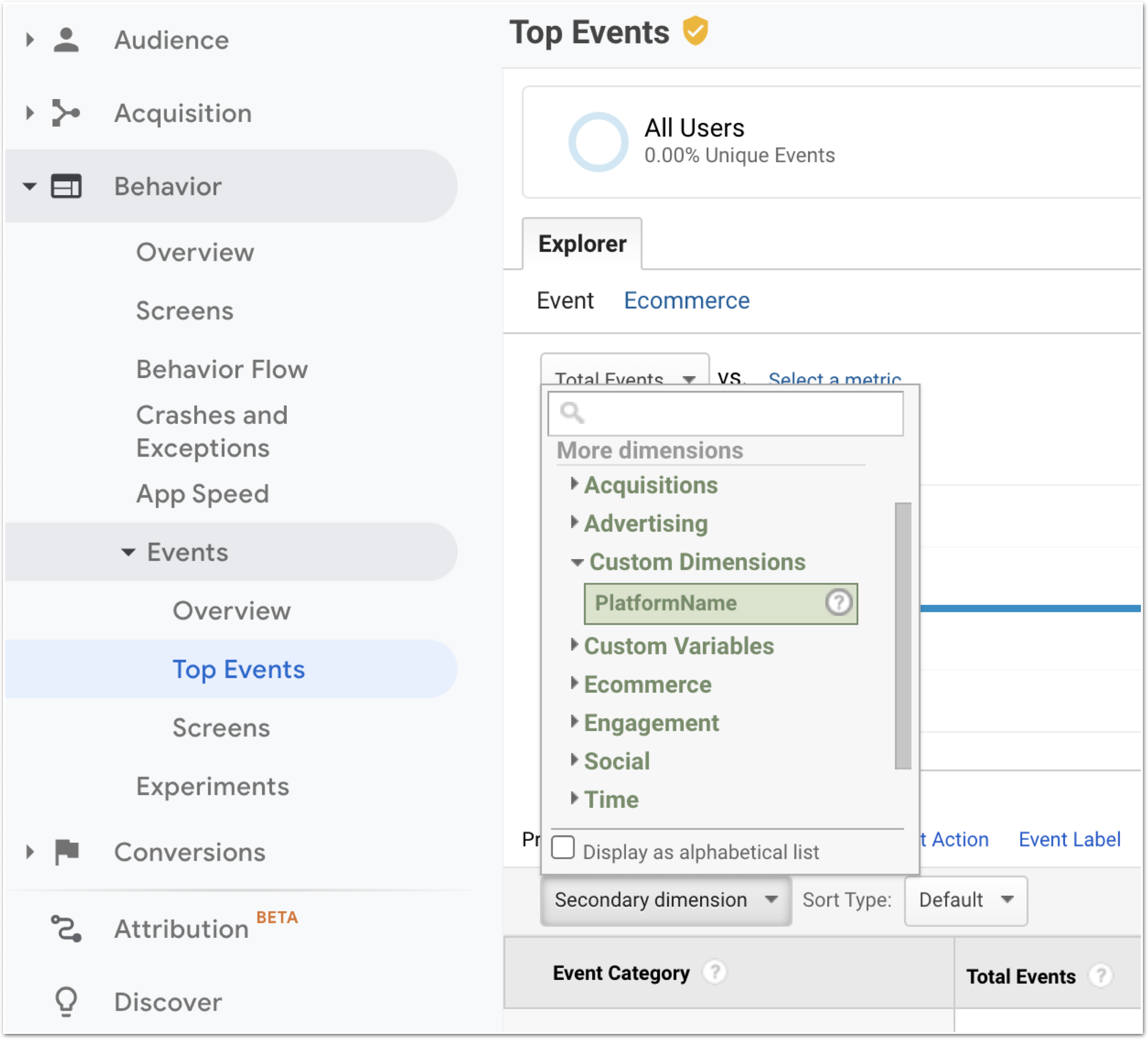1148x1040 pixels.
Task: Click the Select a metric link
Action: [x=835, y=379]
